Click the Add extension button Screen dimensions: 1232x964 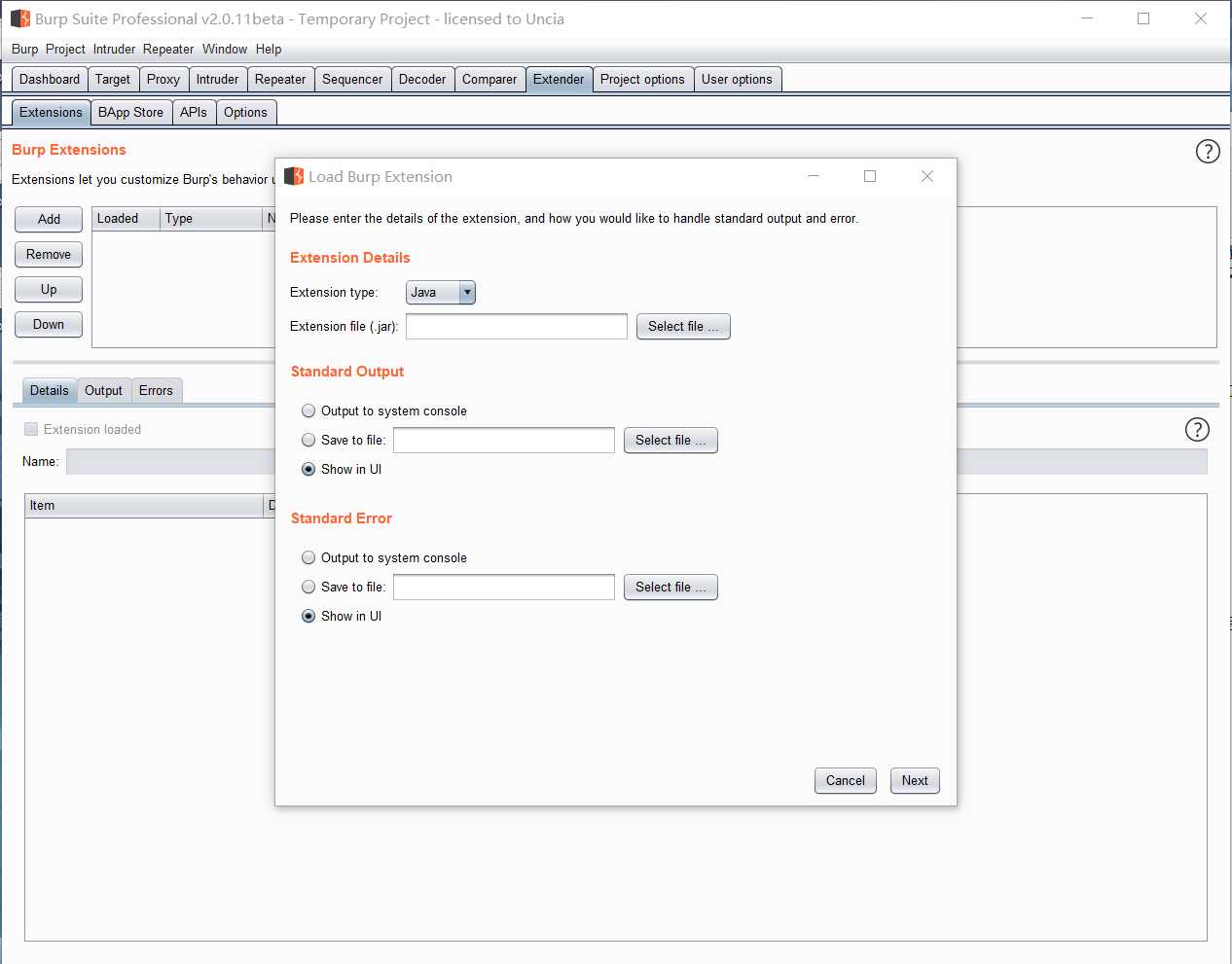tap(49, 219)
